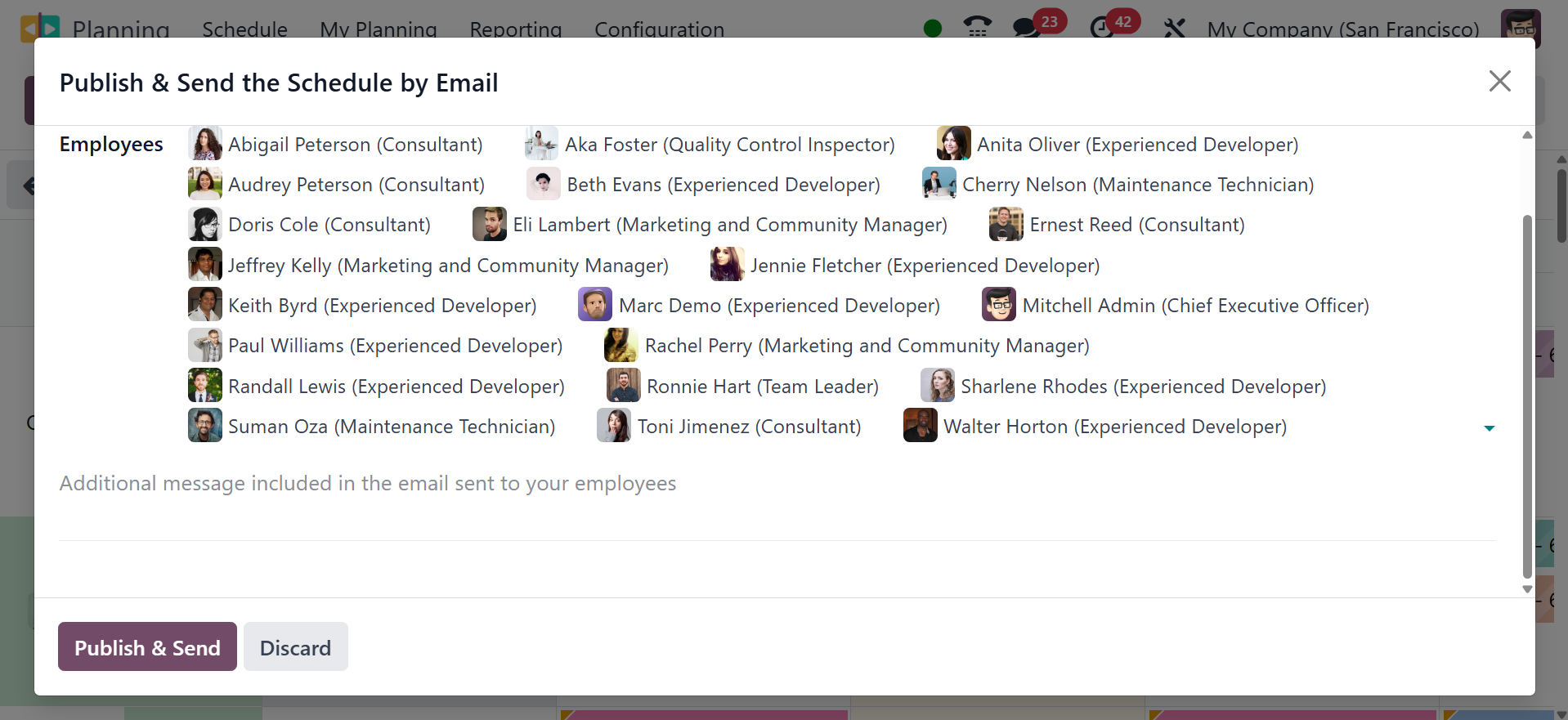Click the Discard button
The image size is (1568, 720).
pos(295,646)
